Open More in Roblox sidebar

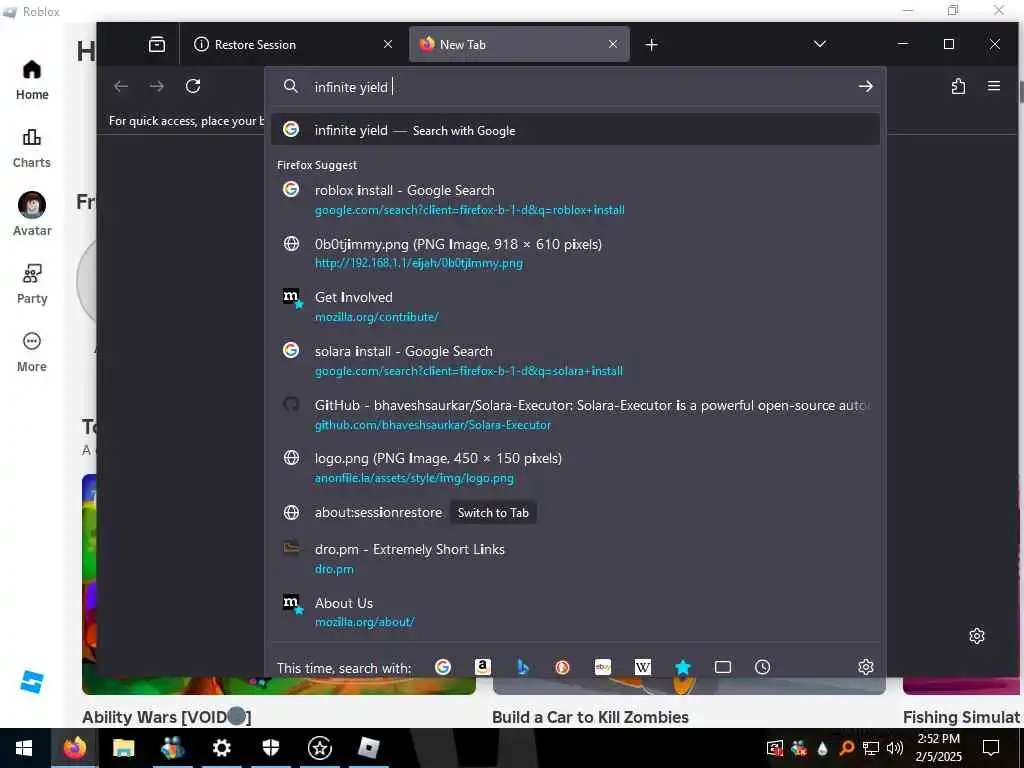[x=32, y=352]
